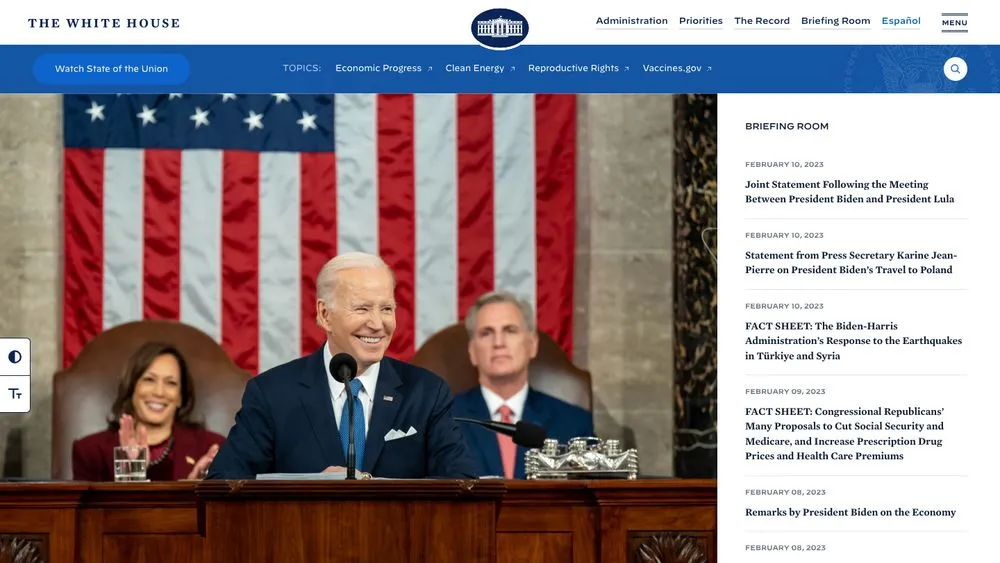Click The White House text title

click(104, 23)
